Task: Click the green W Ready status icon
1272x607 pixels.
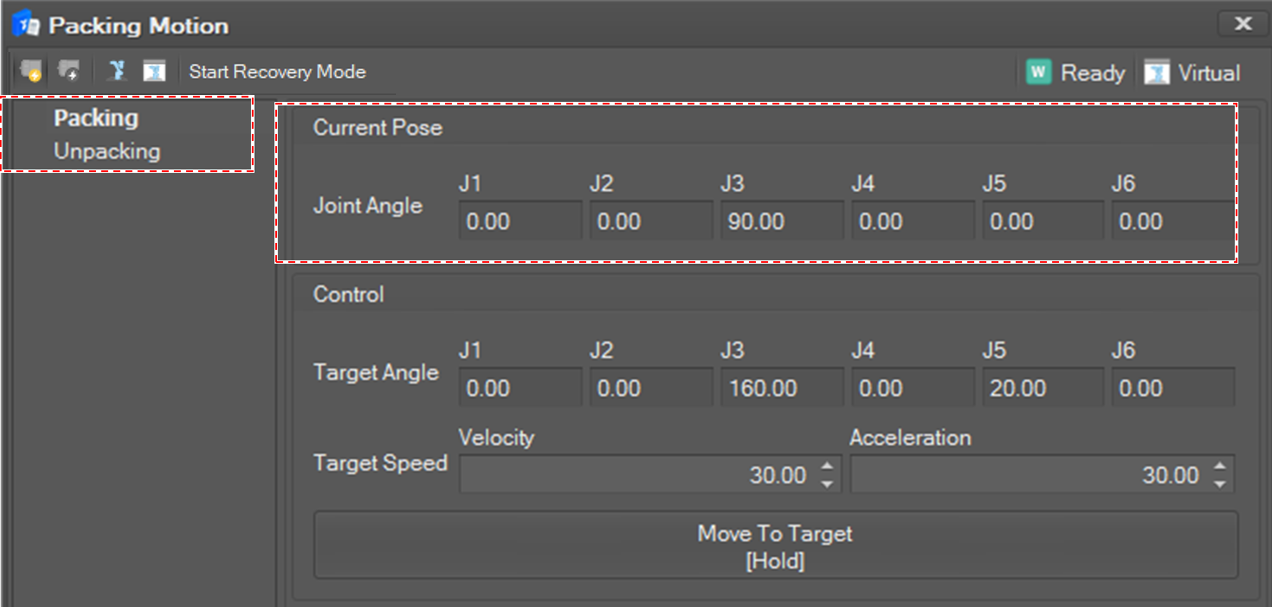Action: 1039,73
